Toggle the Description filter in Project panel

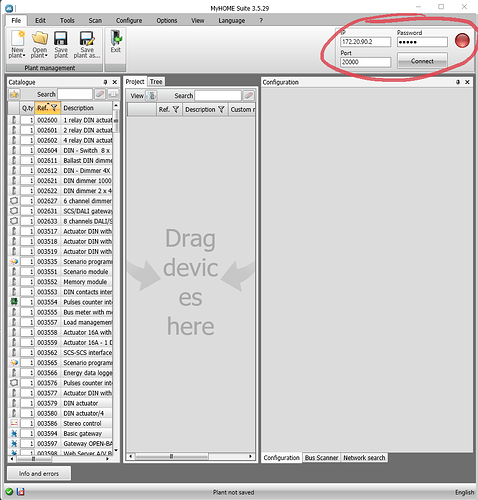point(221,109)
